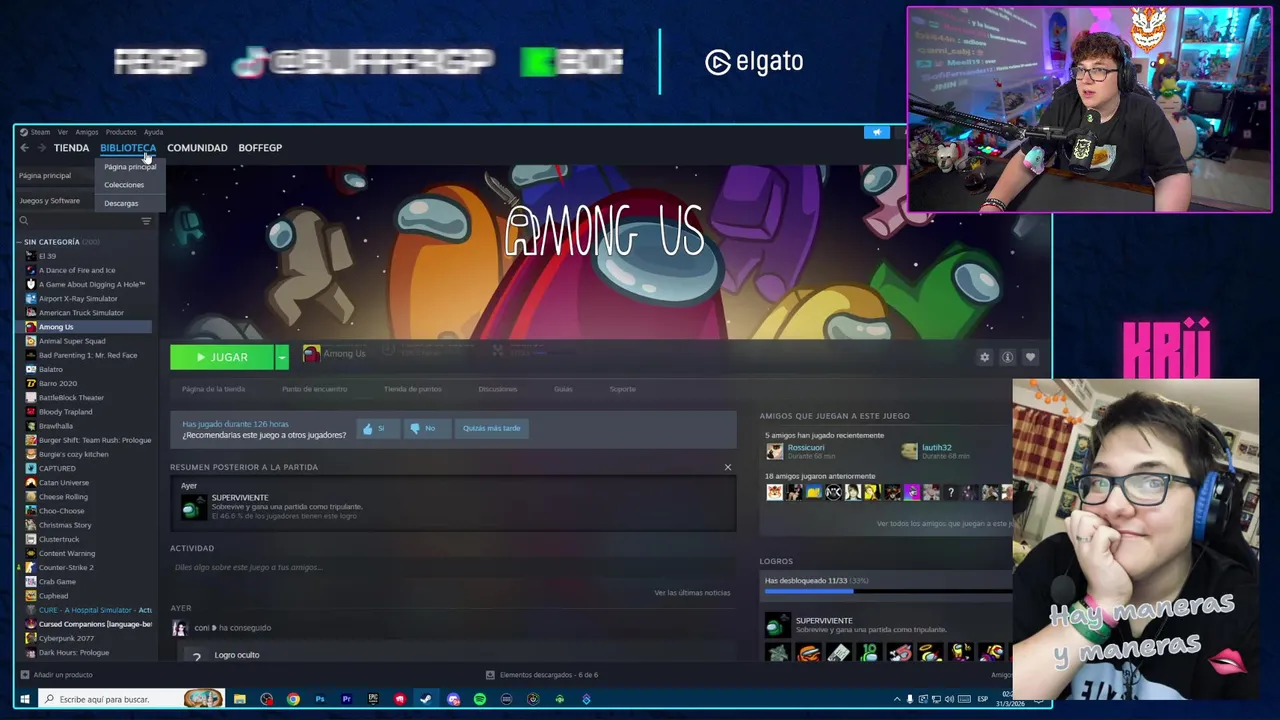Click Ver las últimas noticias link
Screen dimensions: 1280x720
pos(692,593)
